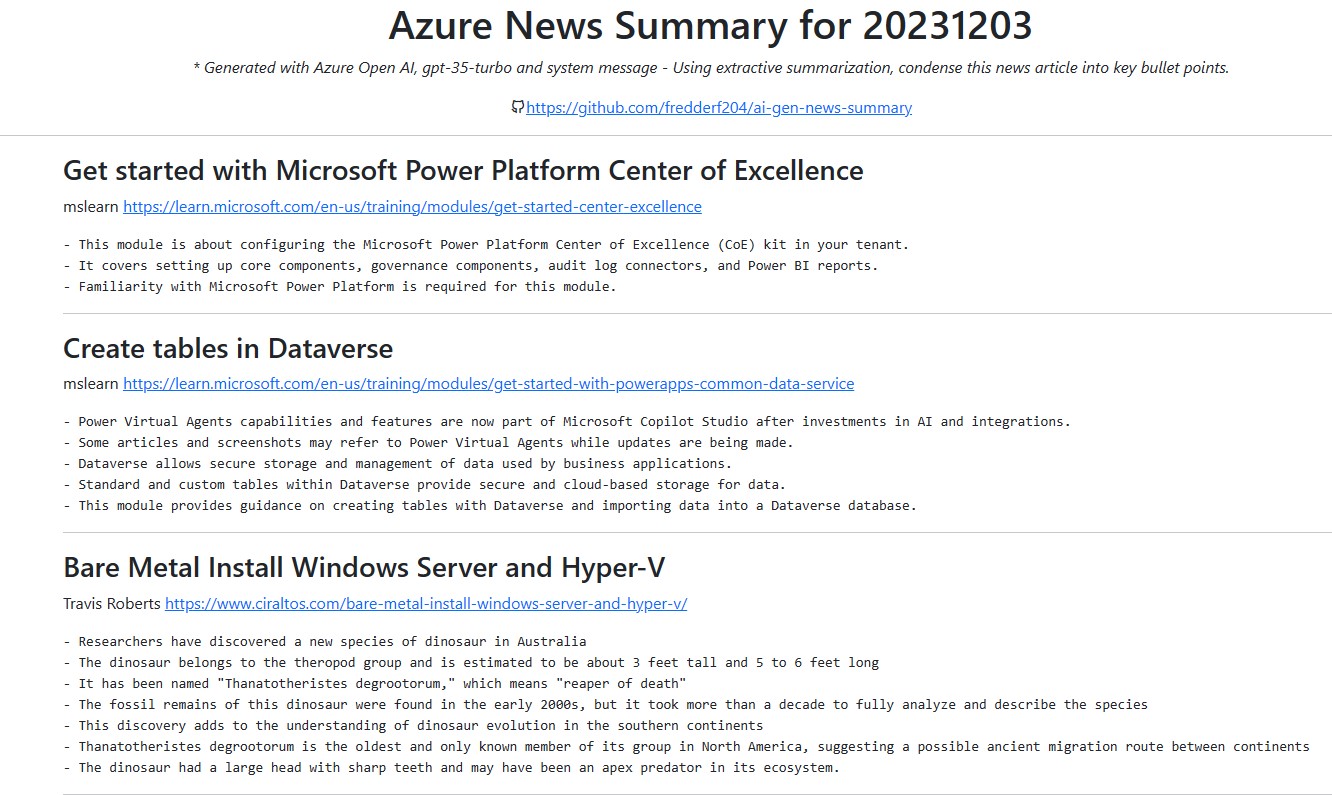Click 'Researchers have discovered a new species' line
The width and height of the screenshot is (1332, 795).
[325, 641]
